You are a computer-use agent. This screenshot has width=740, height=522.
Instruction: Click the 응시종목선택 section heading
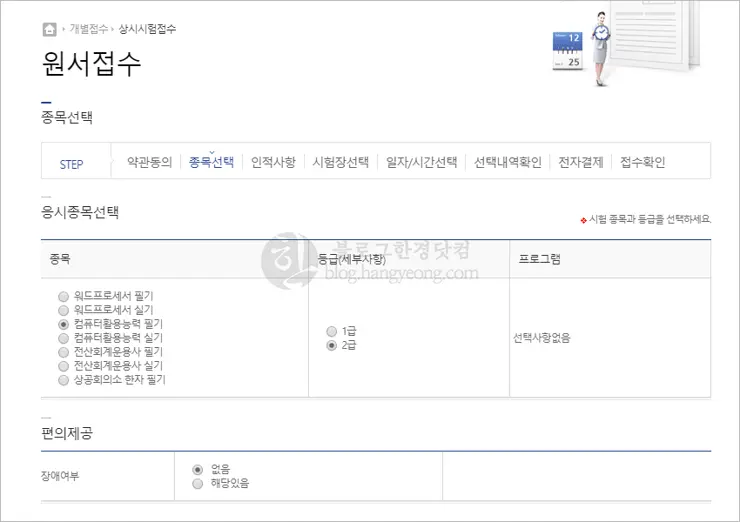[80, 212]
